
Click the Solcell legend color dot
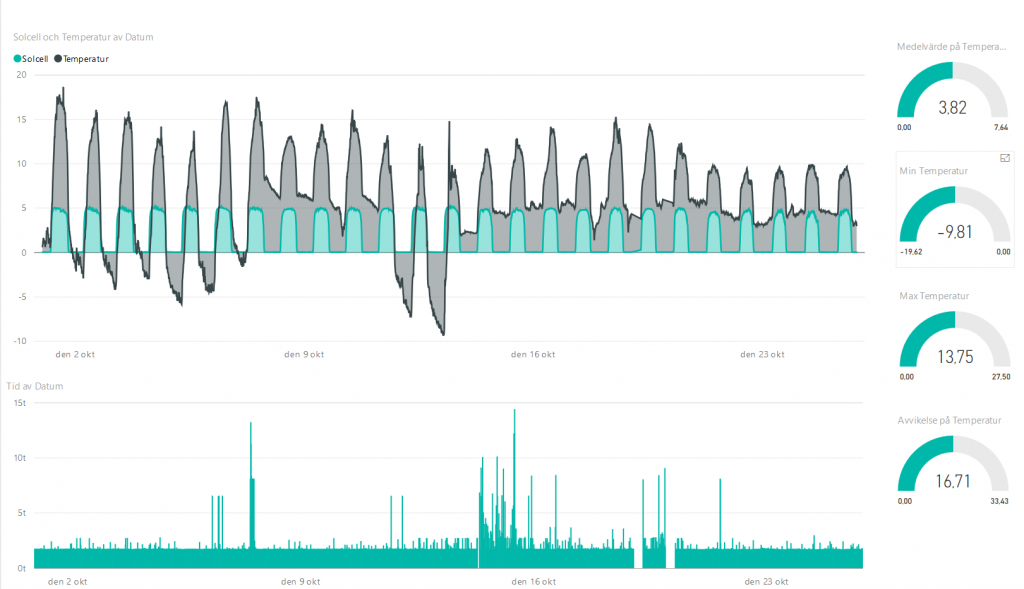point(18,59)
